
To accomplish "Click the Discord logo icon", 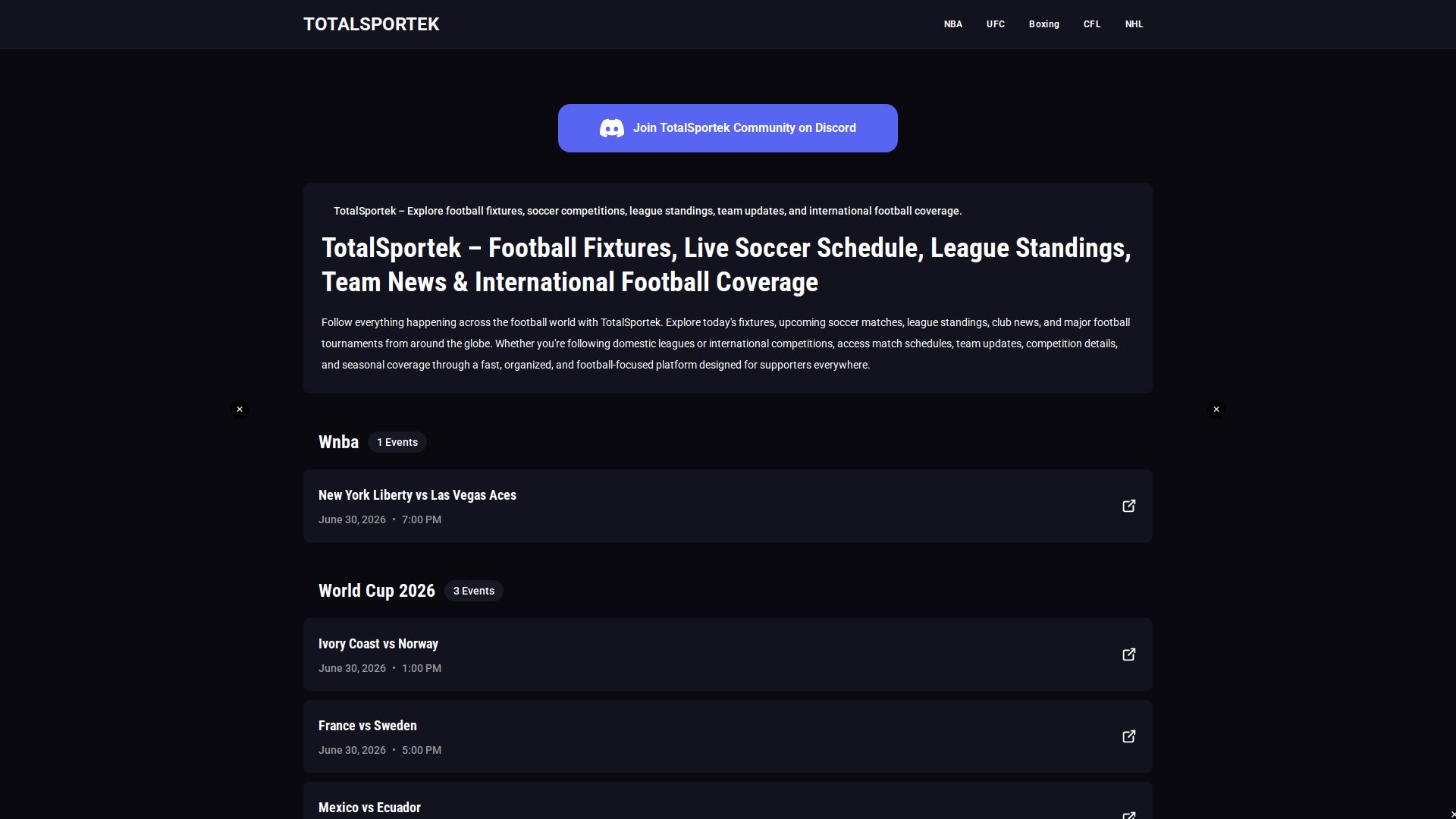I will pyautogui.click(x=612, y=128).
